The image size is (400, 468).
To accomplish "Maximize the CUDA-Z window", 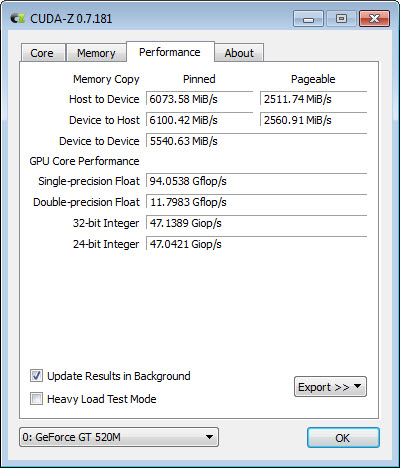I will click(341, 18).
